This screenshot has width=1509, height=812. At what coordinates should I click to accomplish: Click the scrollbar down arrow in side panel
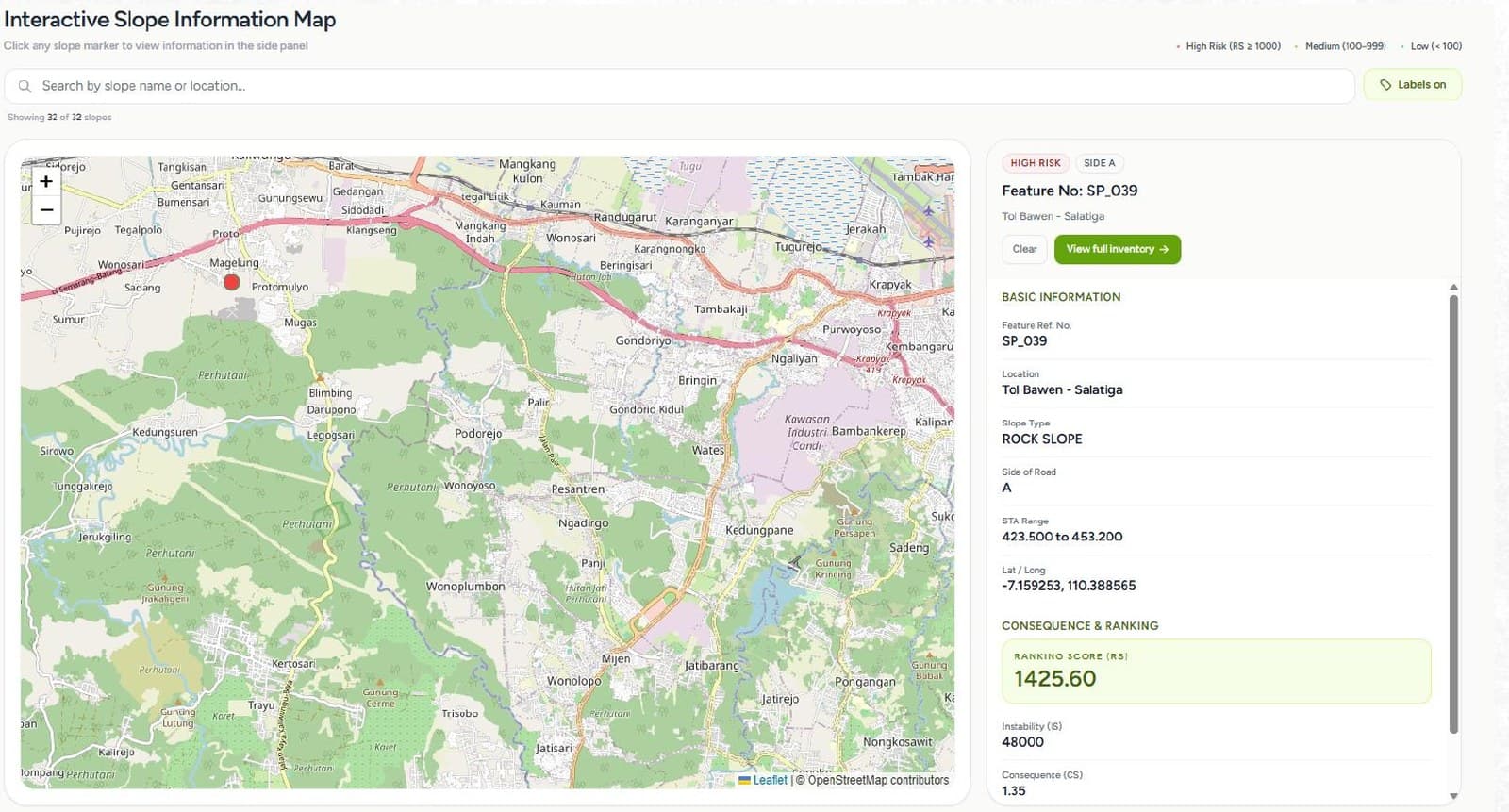pos(1453,796)
